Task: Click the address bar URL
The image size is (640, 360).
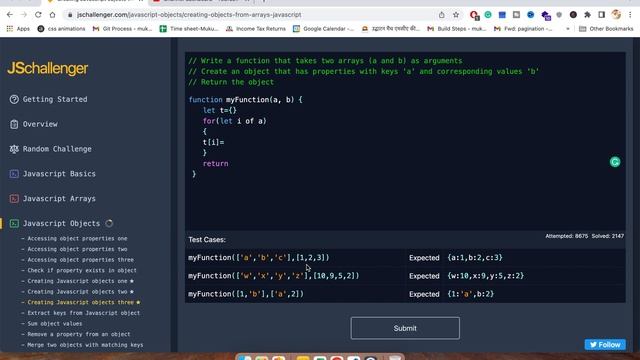Action: [x=189, y=15]
